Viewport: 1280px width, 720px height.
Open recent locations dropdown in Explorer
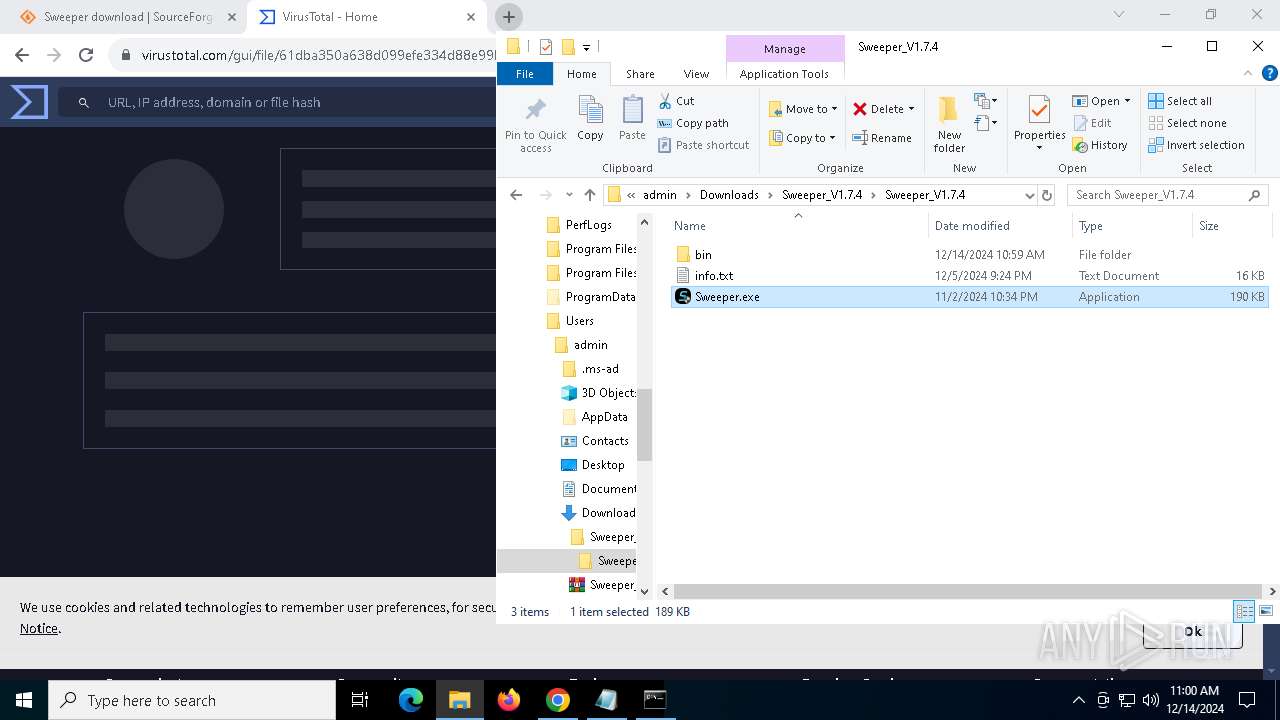tap(569, 195)
